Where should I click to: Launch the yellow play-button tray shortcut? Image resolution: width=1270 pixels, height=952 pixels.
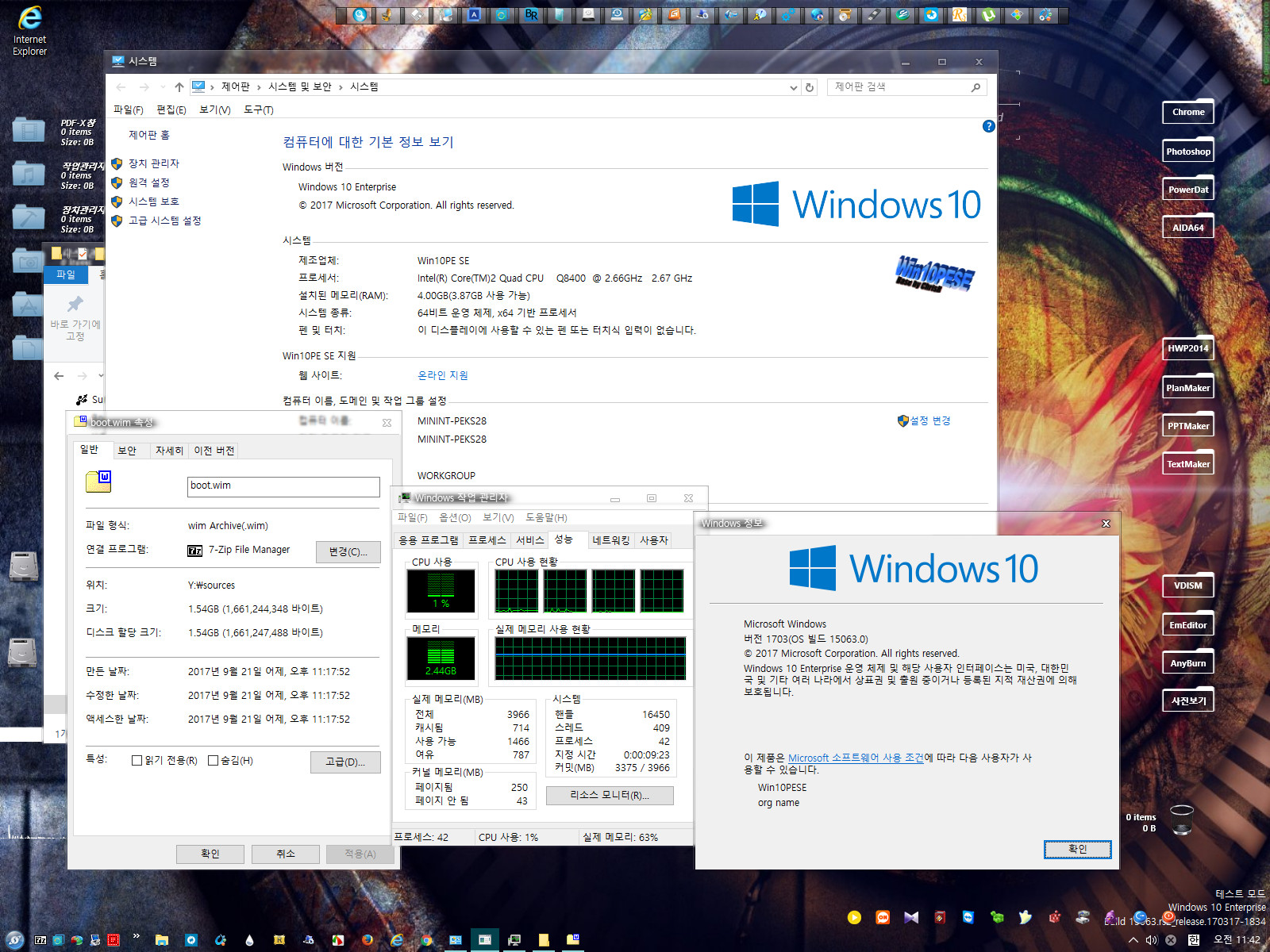tap(854, 917)
